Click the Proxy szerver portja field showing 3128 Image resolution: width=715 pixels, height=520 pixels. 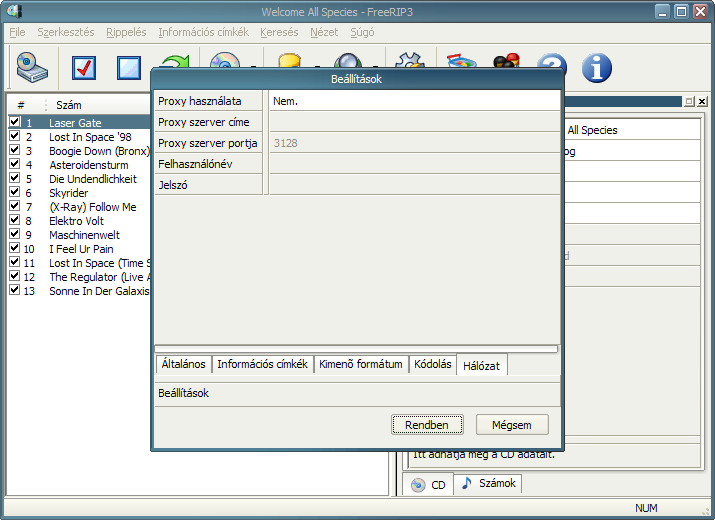(x=414, y=143)
